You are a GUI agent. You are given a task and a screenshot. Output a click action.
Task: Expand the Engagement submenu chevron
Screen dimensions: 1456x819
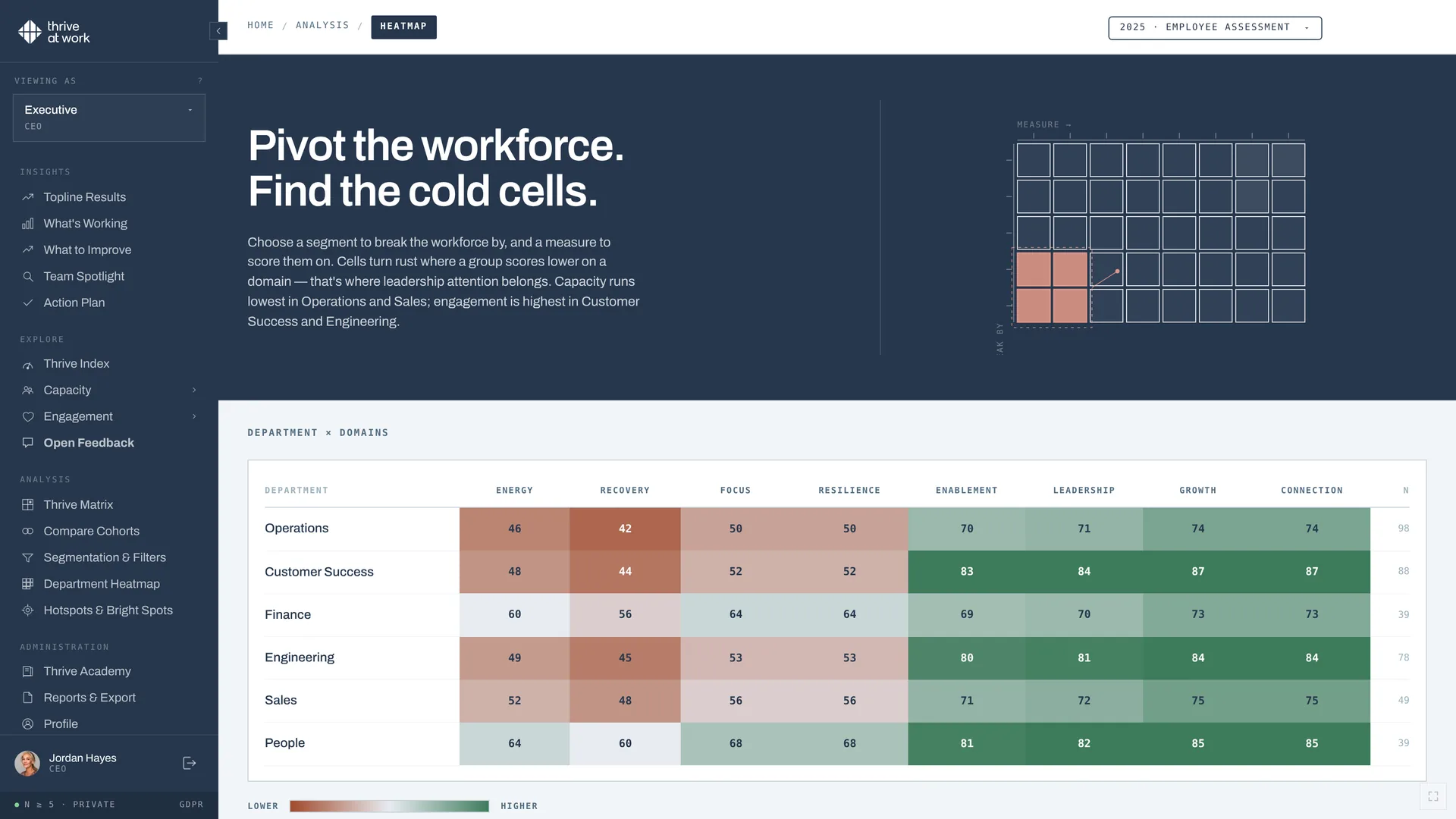(x=194, y=416)
